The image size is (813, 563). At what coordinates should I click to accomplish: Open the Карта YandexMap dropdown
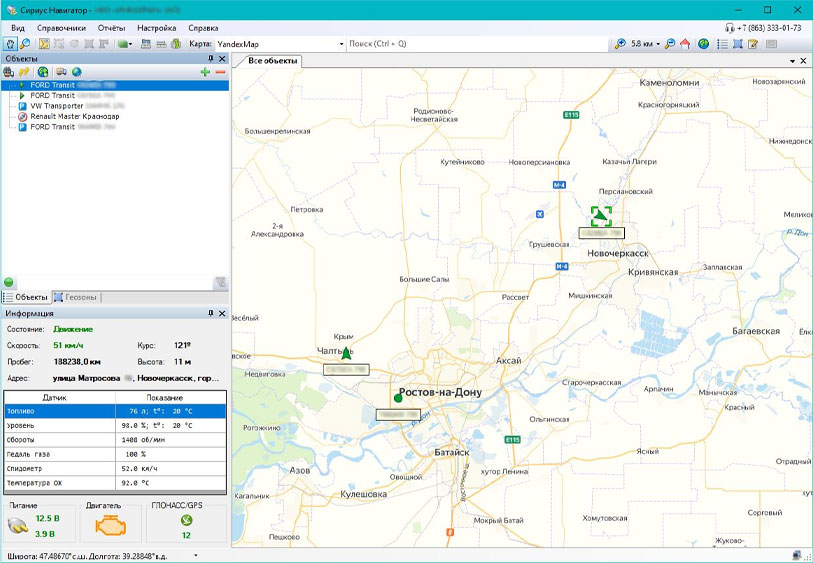coord(341,44)
